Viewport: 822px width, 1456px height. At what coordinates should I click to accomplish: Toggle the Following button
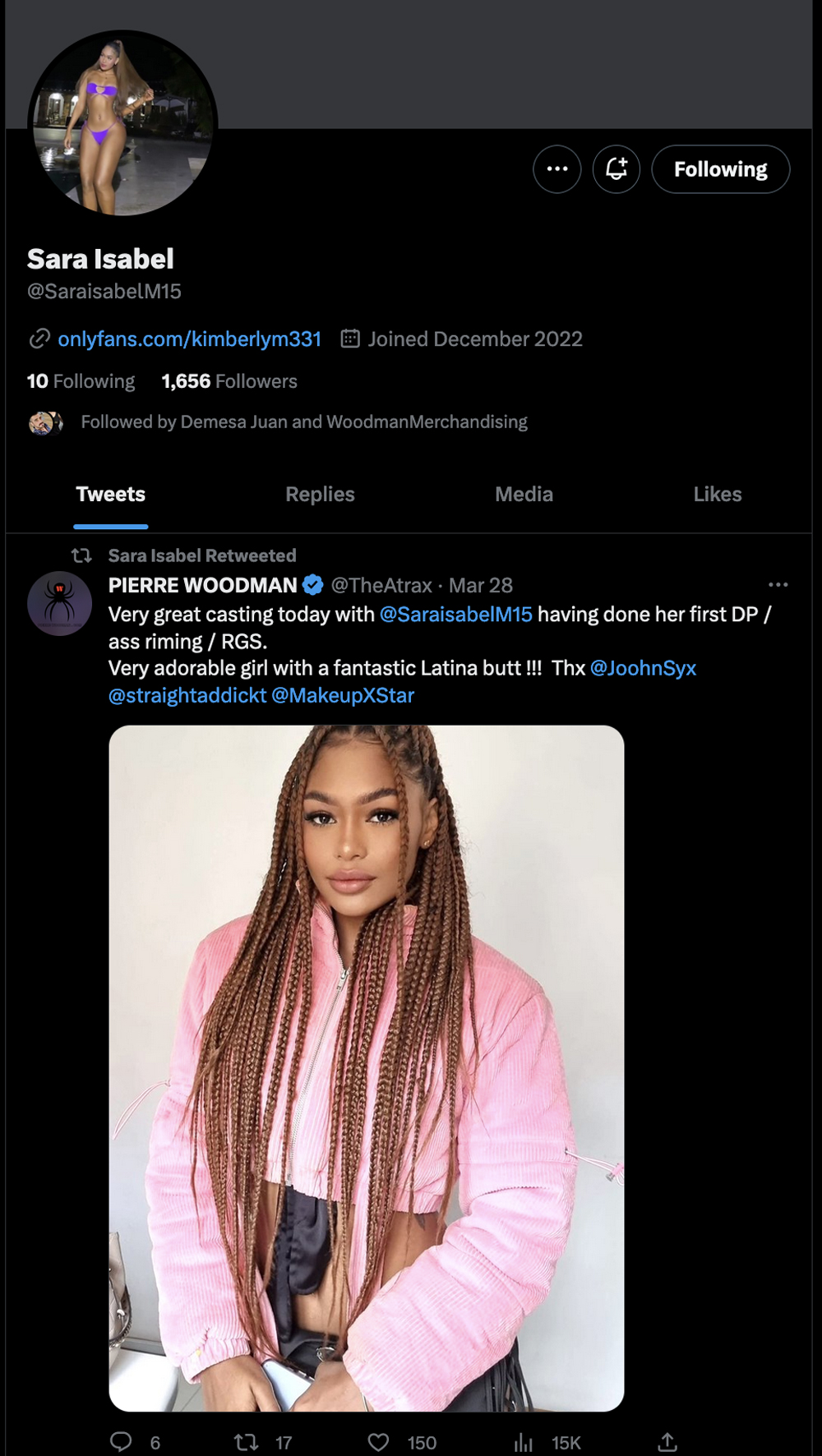tap(720, 169)
